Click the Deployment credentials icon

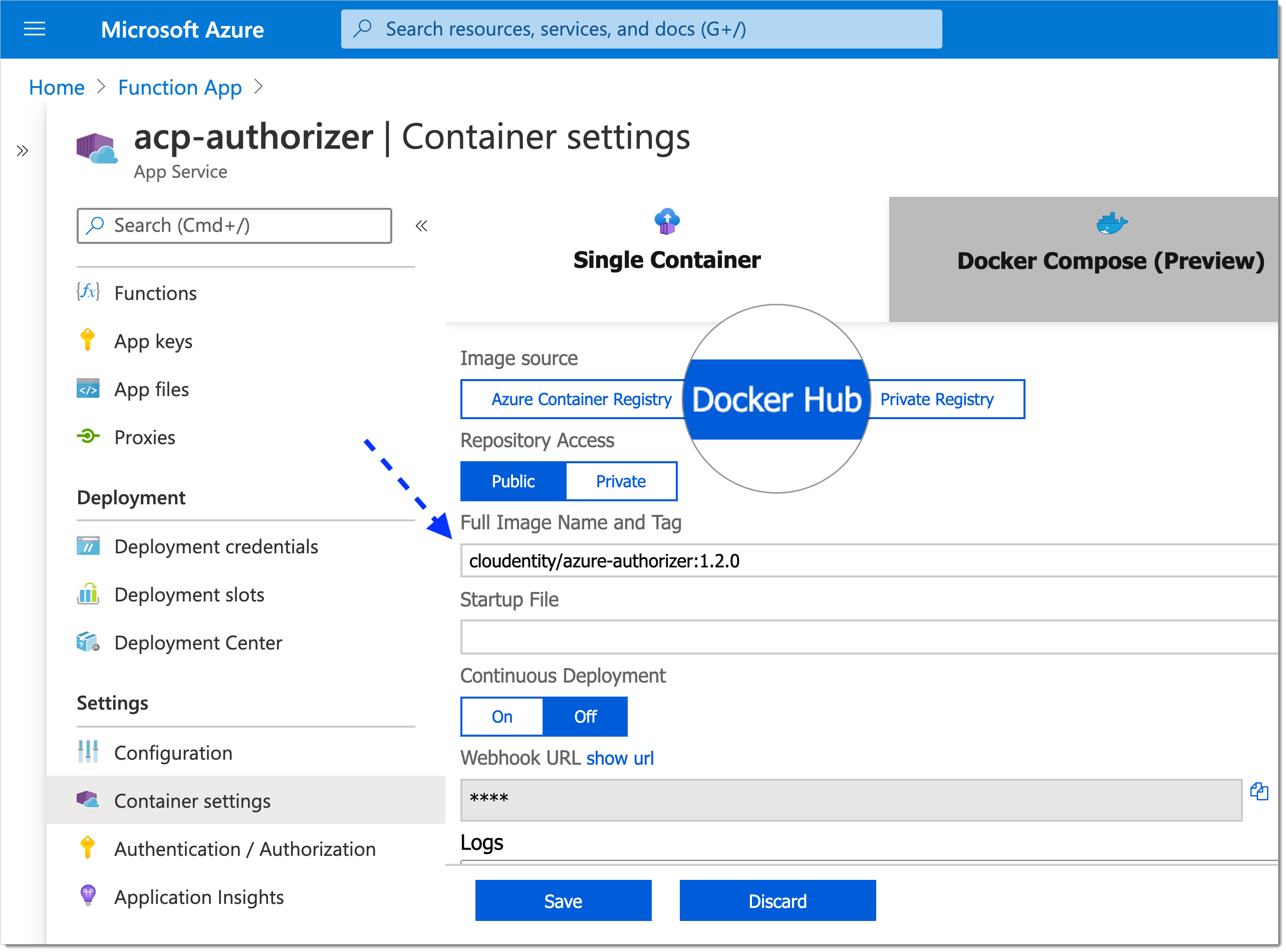pos(88,546)
